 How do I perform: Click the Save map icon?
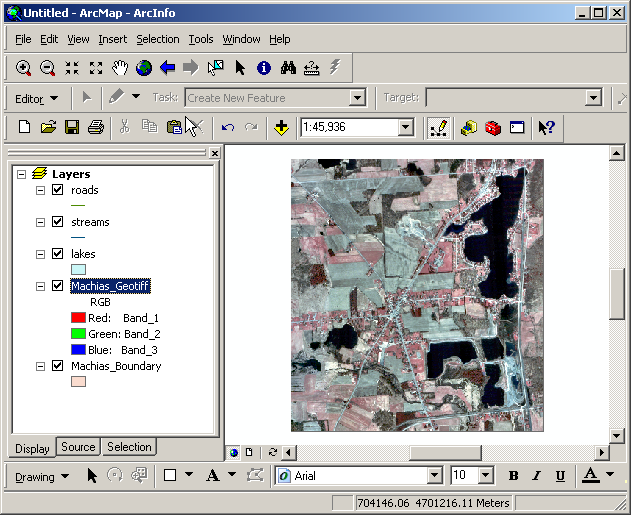pyautogui.click(x=72, y=127)
